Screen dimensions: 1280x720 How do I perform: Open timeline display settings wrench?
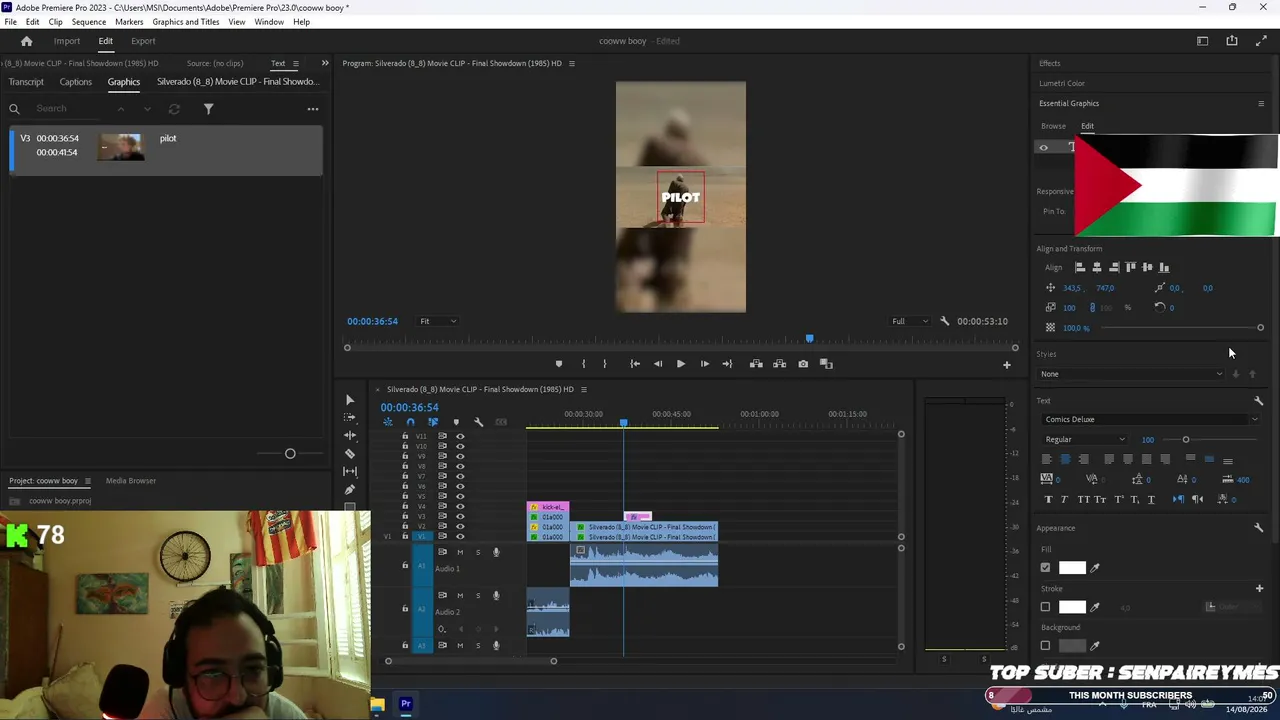pos(478,422)
